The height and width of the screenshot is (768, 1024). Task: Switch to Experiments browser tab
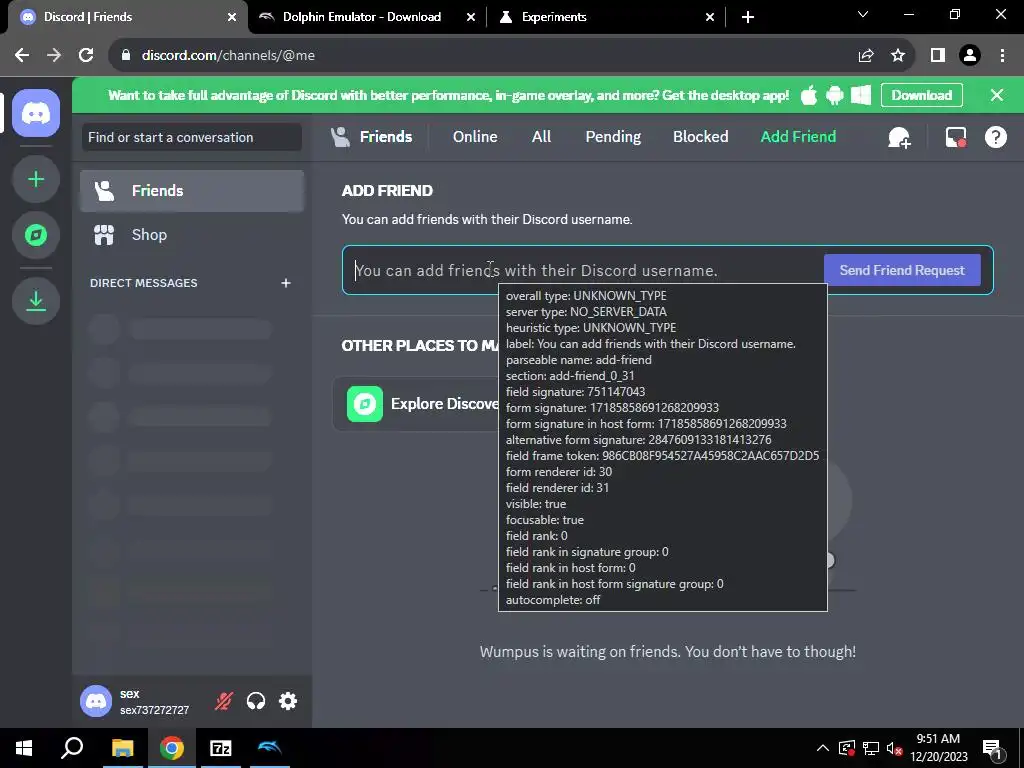pyautogui.click(x=554, y=17)
